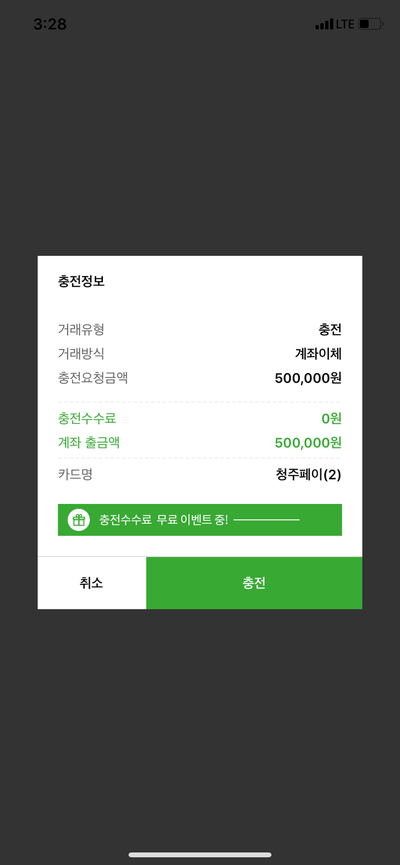Click the cellular signal bars icon
Image resolution: width=400 pixels, height=865 pixels.
324,24
